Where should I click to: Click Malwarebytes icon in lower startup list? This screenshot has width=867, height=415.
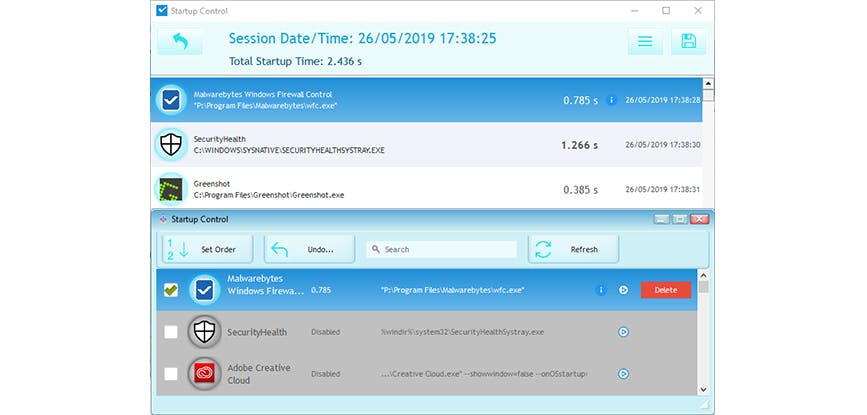tap(205, 290)
